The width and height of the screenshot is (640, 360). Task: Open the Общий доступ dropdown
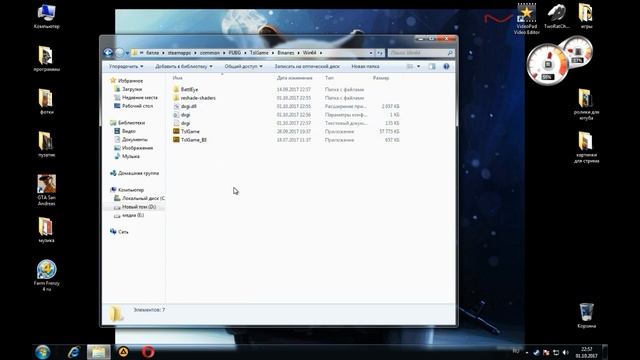pos(243,66)
